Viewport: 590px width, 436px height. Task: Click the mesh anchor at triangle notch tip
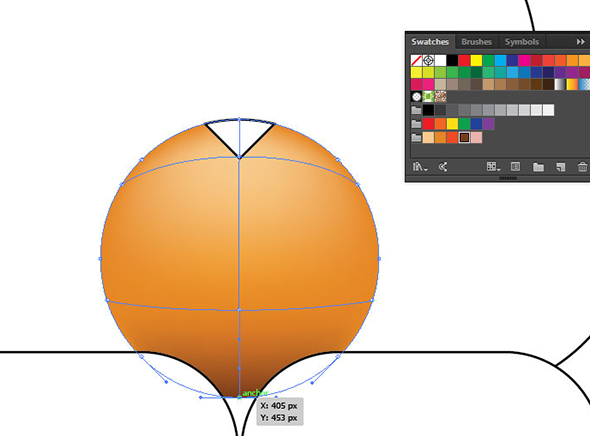coord(239,157)
